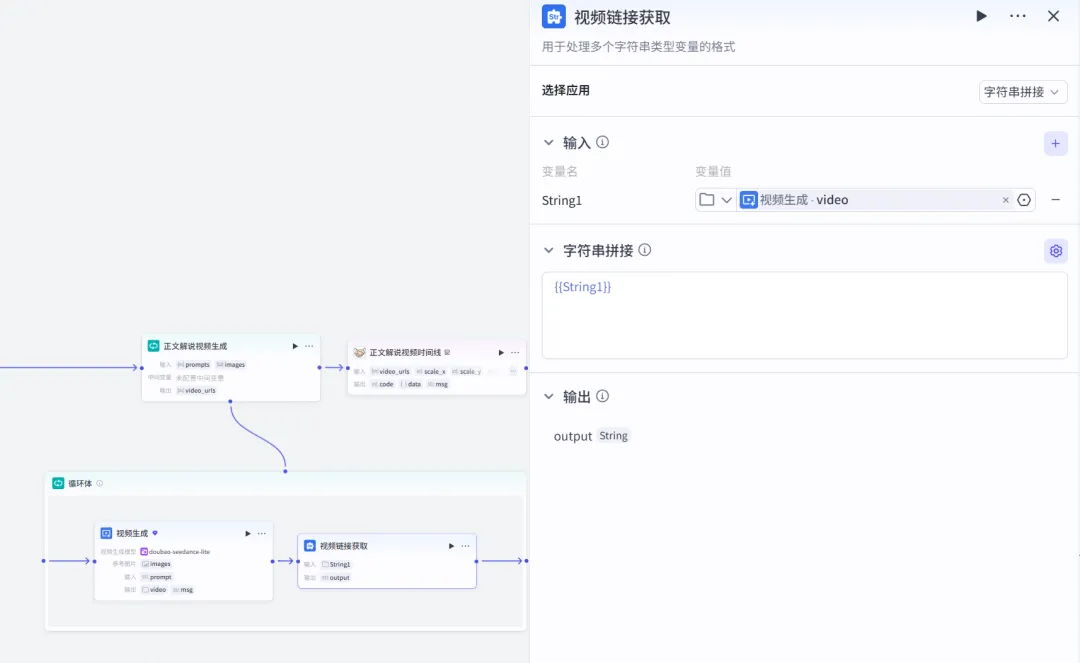1080x663 pixels.
Task: Close the 视频链接获取 settings panel
Action: [x=1053, y=16]
